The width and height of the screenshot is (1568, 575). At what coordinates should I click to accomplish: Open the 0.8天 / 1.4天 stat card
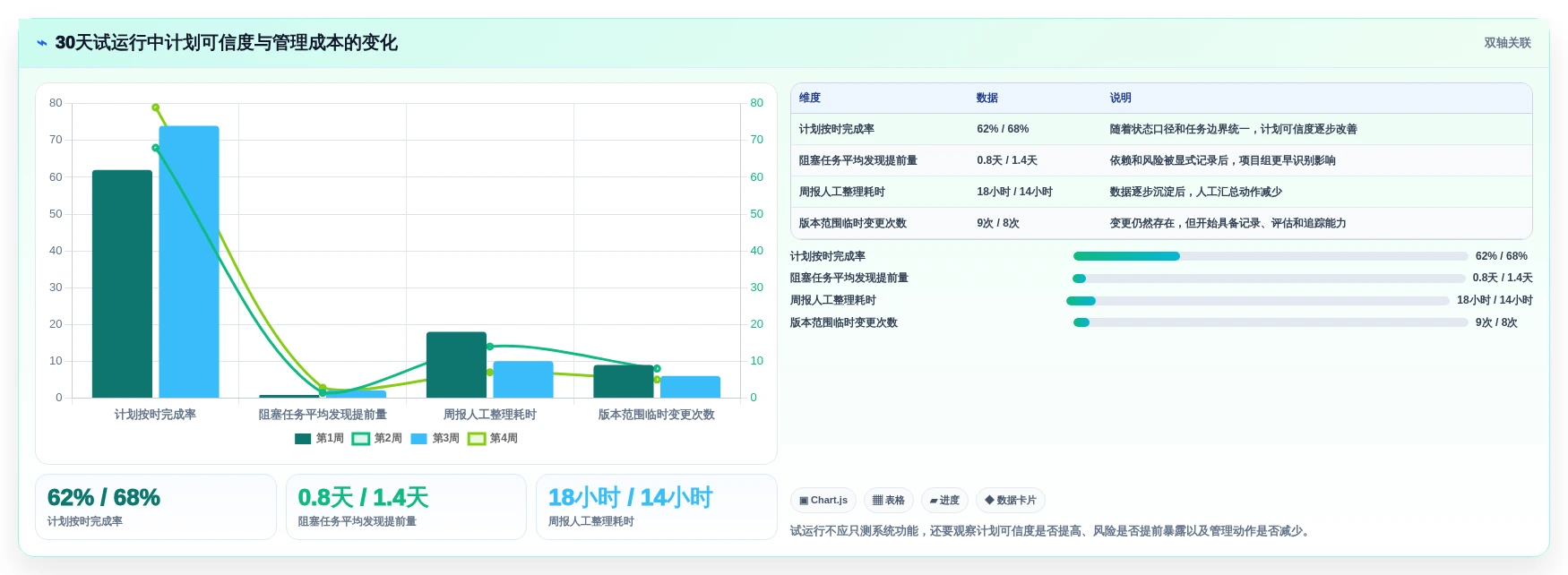(406, 507)
